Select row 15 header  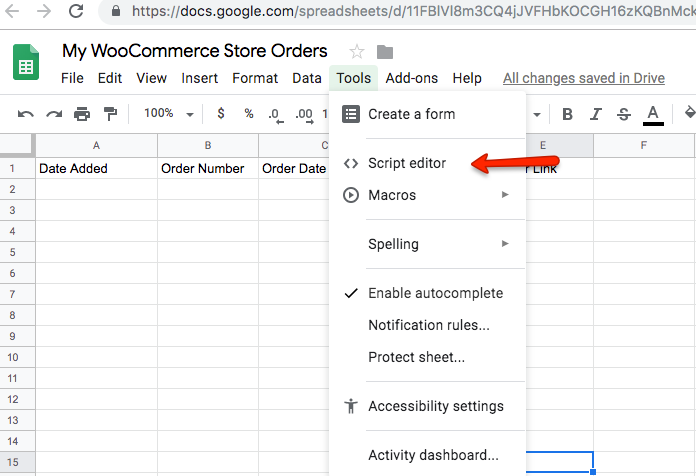tap(17, 462)
